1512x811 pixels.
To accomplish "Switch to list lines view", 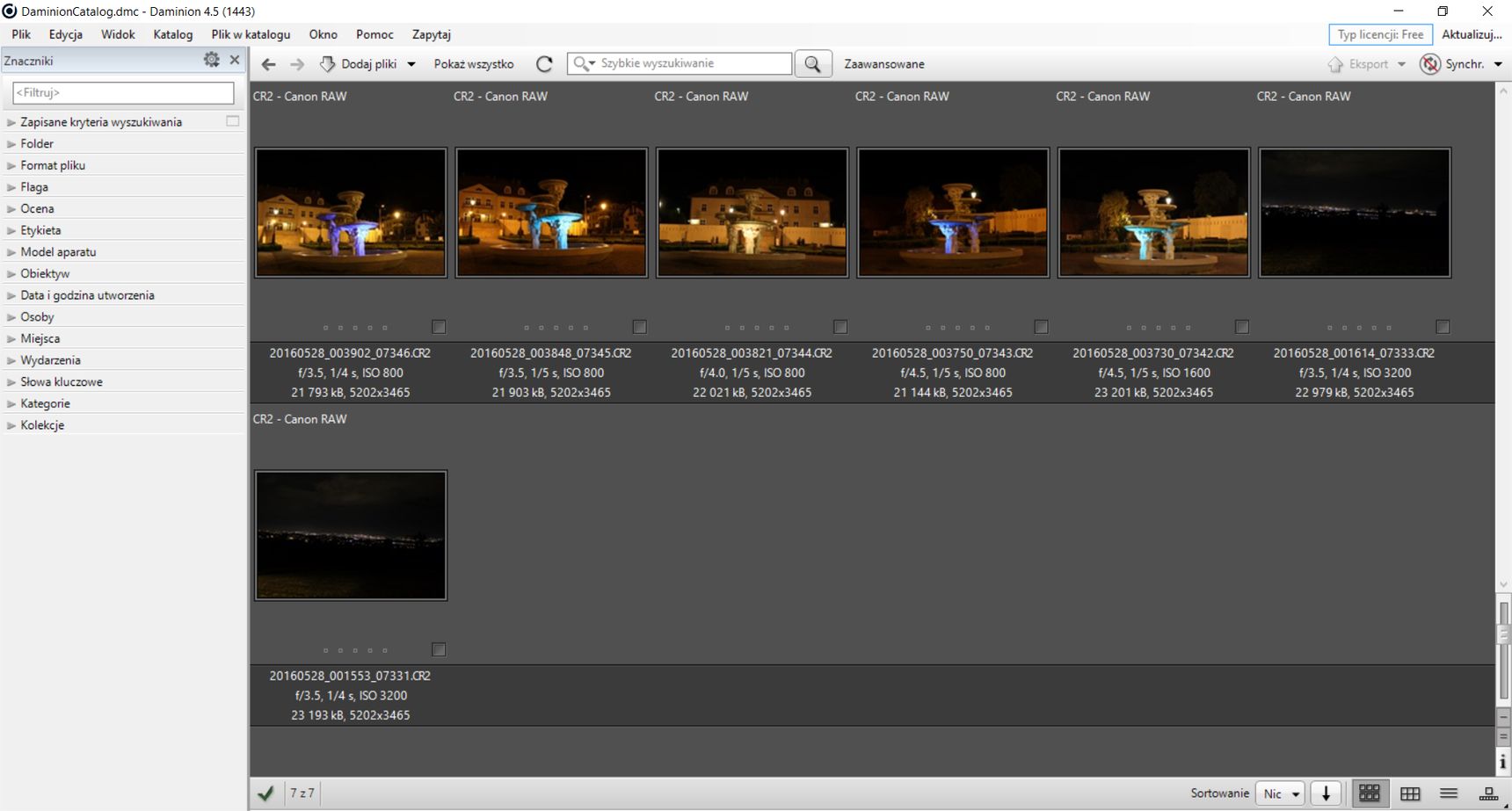I will [x=1449, y=793].
